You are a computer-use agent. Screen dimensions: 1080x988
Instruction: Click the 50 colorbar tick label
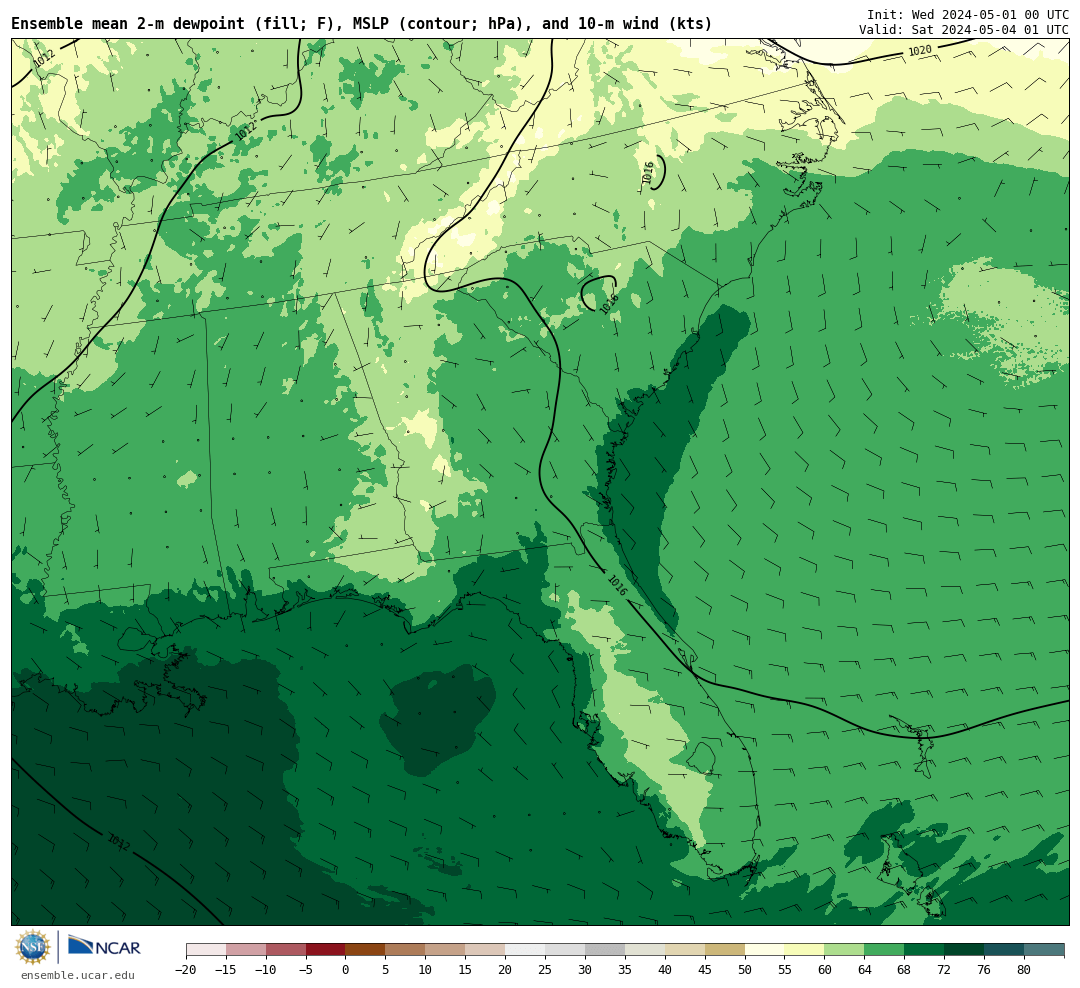tap(745, 970)
